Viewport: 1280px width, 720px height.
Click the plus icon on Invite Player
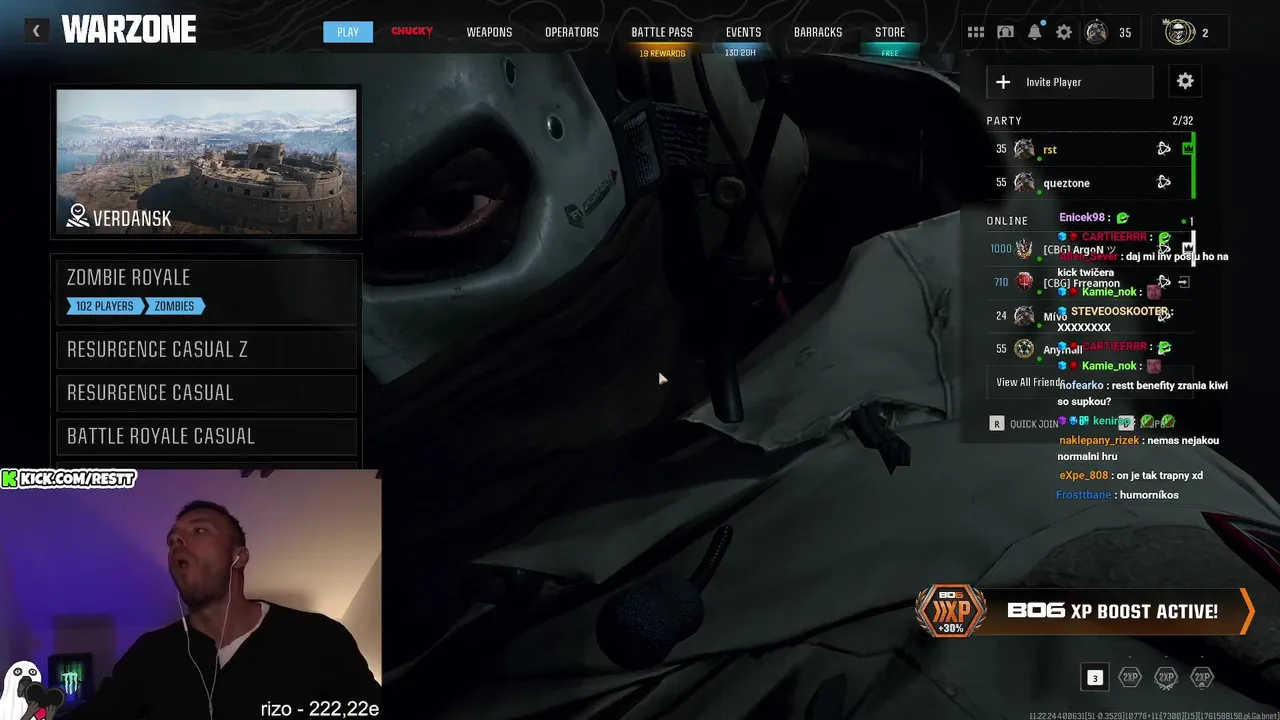pos(1003,82)
